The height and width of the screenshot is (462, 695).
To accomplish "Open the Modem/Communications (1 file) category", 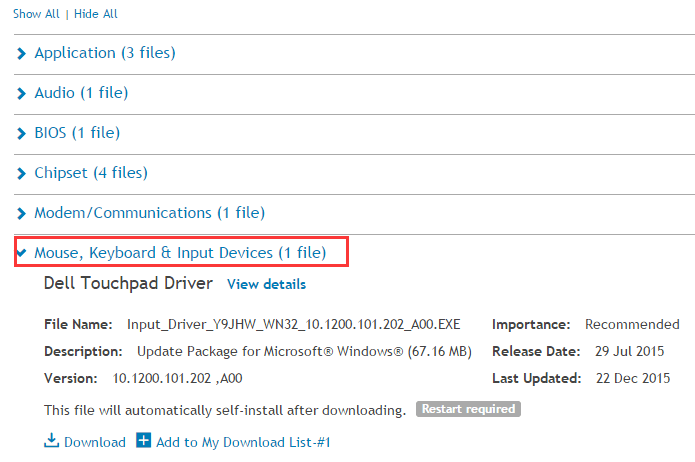I will pos(150,213).
